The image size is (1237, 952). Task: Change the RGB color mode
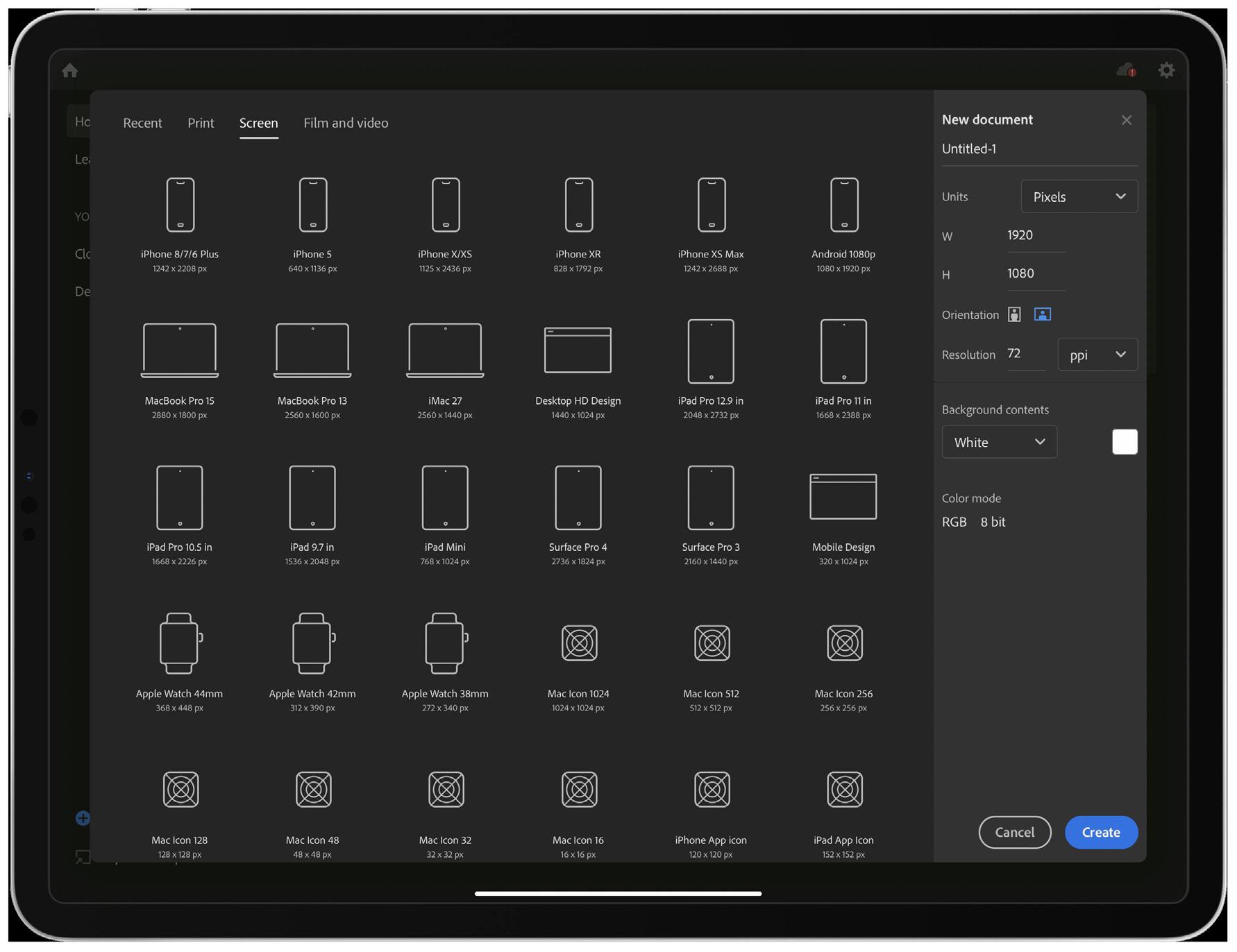pos(954,522)
